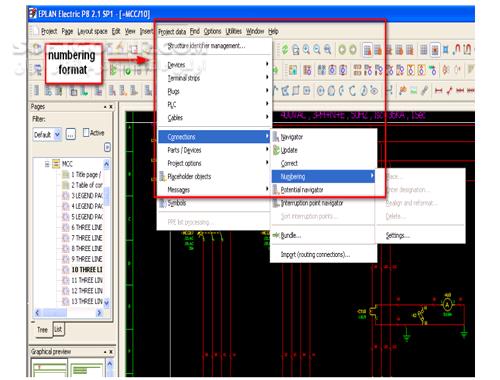Toggle the highlighted snap-to-grid toolbar button
Viewport: 500px width, 380px height.
pyautogui.click(x=435, y=50)
